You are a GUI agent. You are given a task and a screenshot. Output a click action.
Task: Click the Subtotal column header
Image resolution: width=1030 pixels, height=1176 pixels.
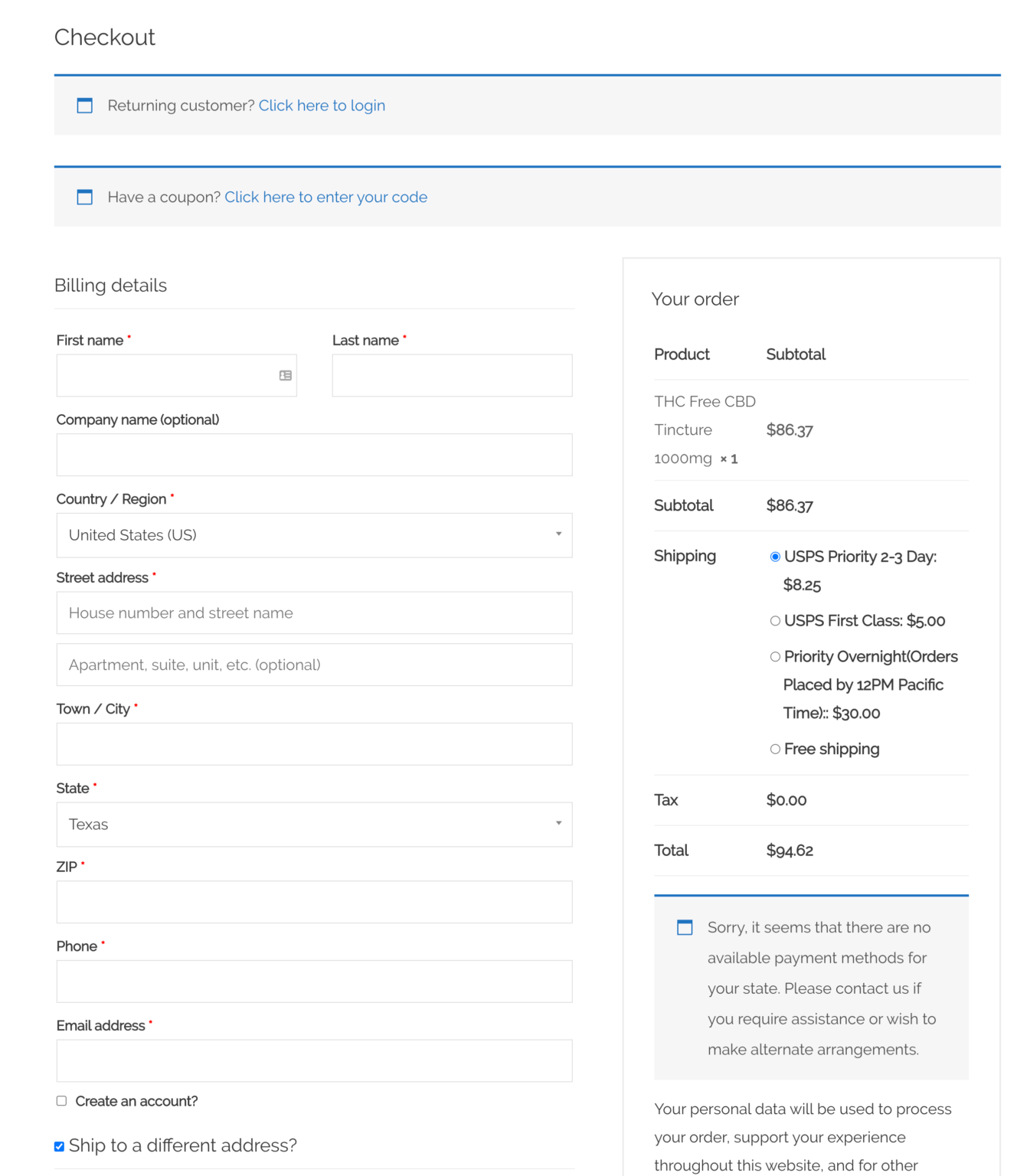click(796, 354)
